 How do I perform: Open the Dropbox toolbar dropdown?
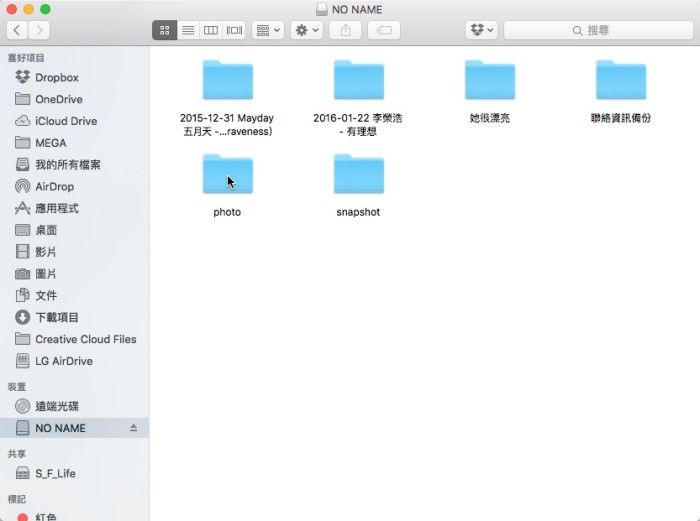click(481, 30)
